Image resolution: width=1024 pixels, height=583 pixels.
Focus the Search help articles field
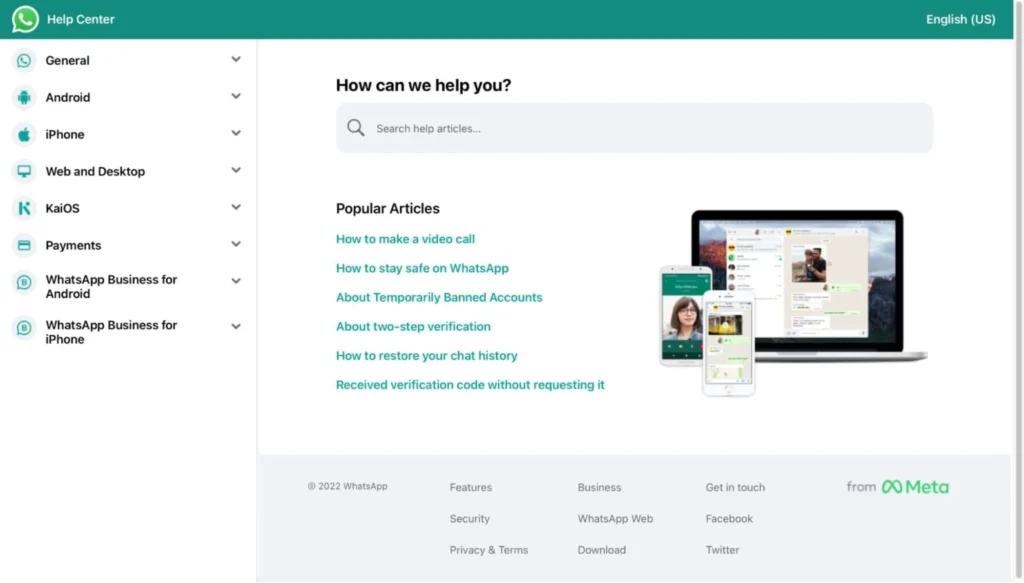pos(634,128)
